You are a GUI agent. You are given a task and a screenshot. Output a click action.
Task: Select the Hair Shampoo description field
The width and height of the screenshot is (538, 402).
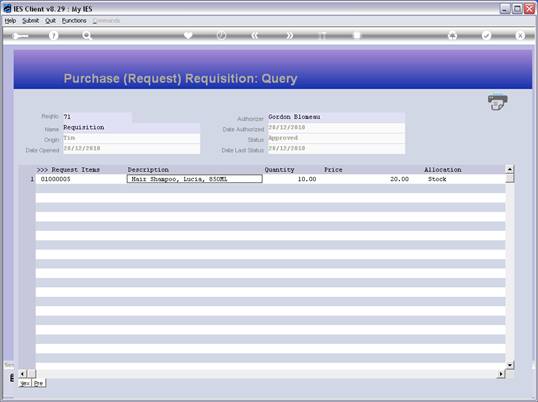pos(195,179)
